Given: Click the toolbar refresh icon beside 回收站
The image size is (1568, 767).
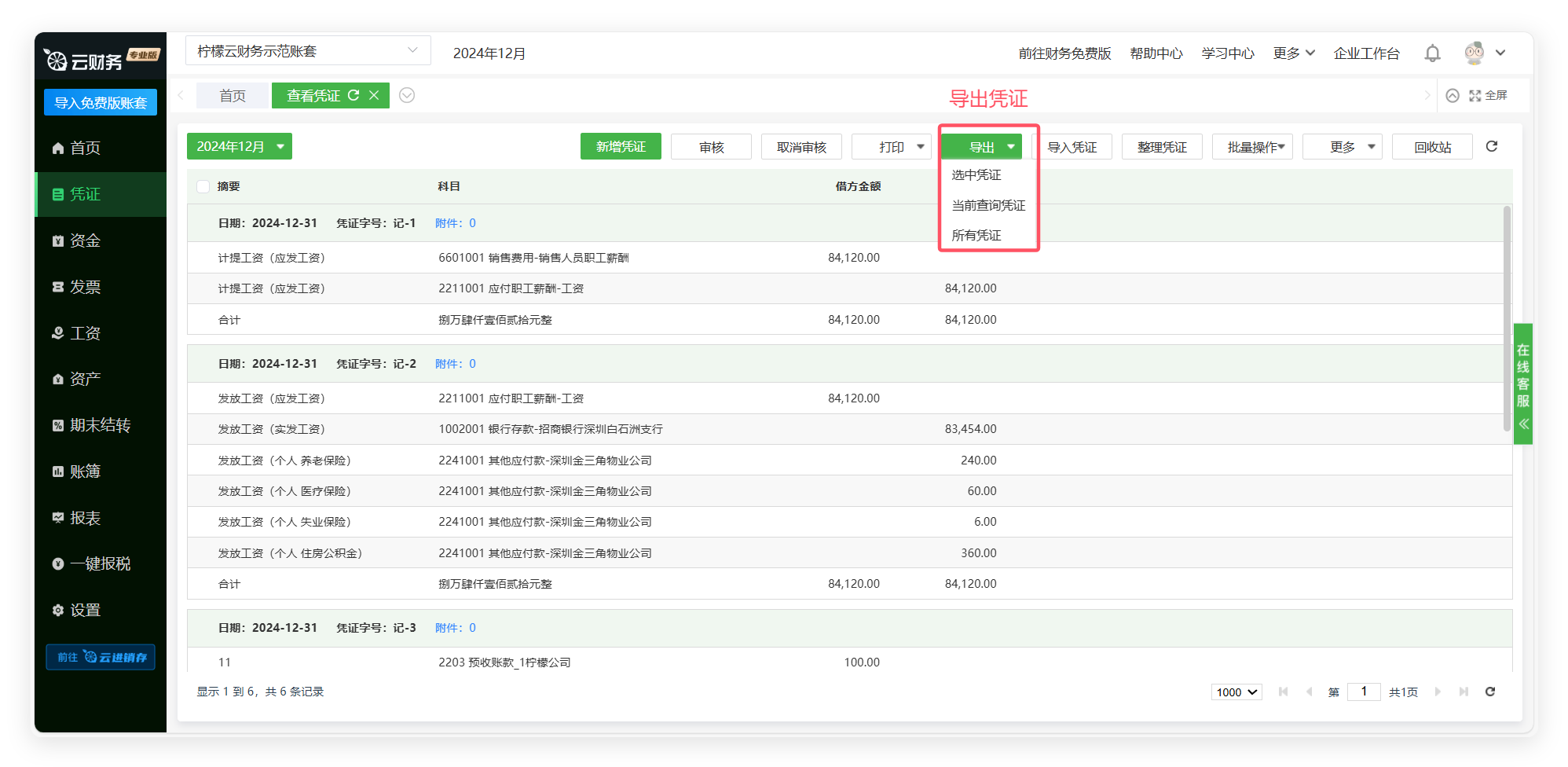Looking at the screenshot, I should click(x=1491, y=146).
